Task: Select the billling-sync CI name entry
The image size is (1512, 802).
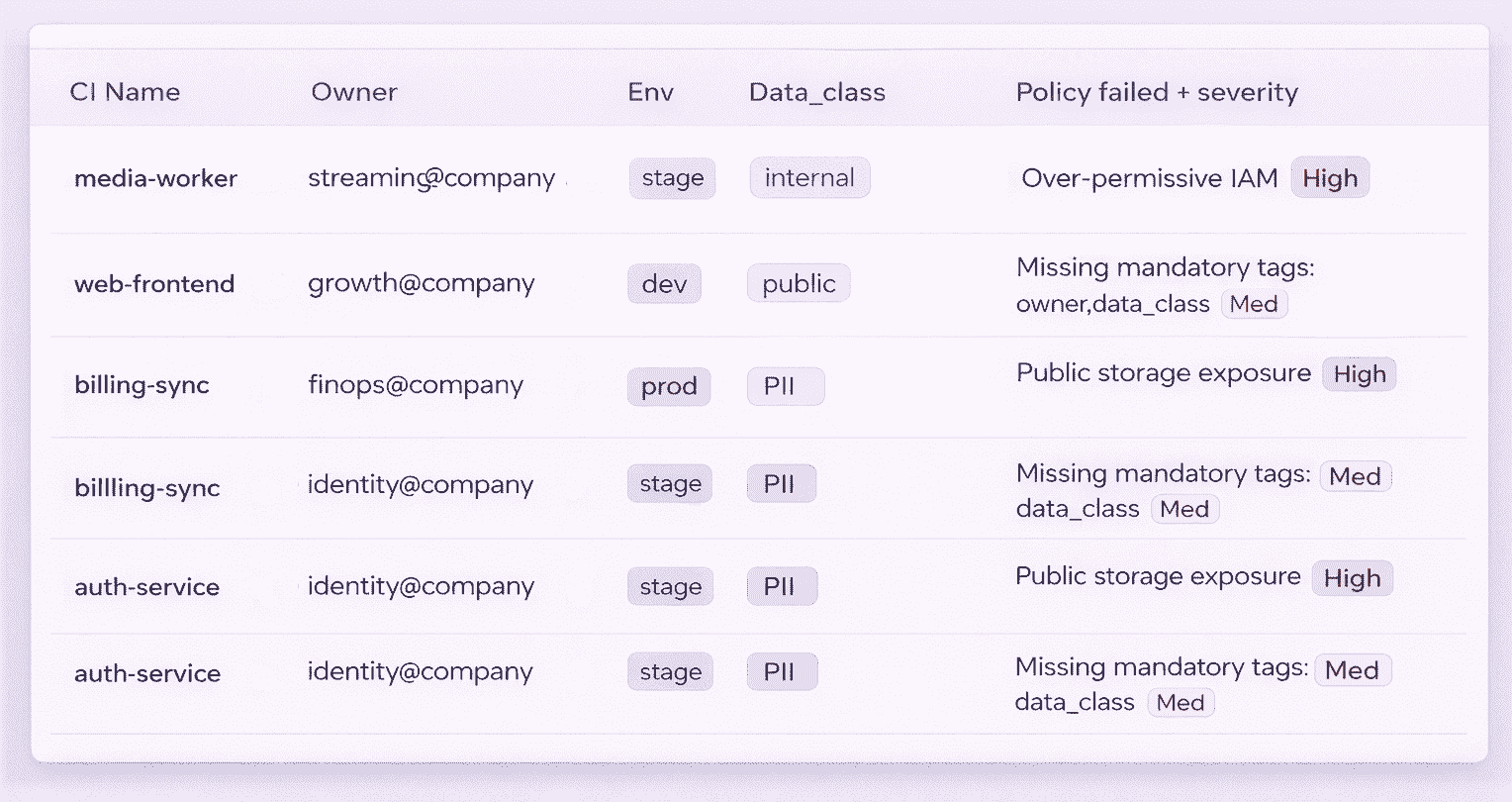Action: tap(146, 487)
